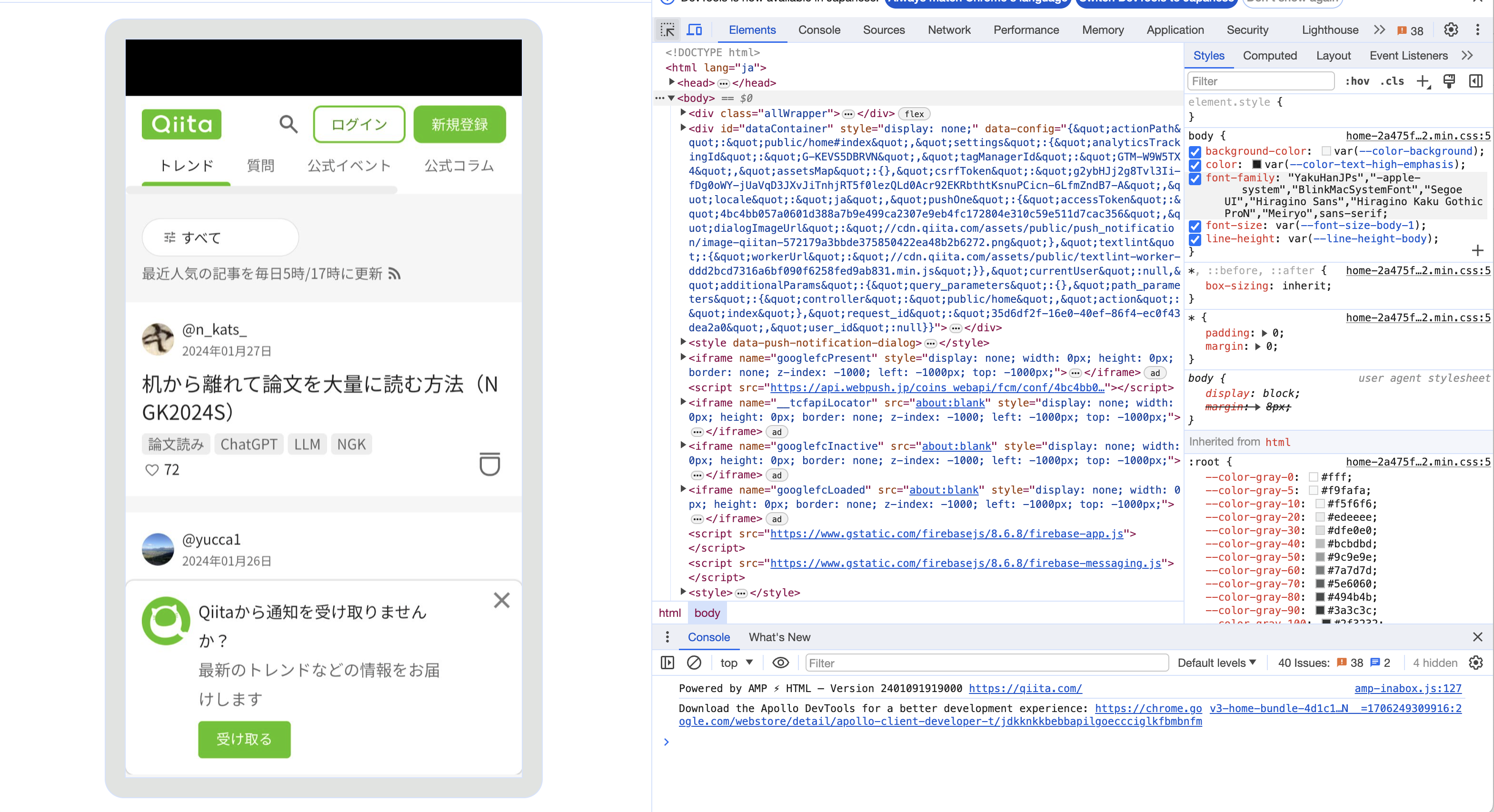Open console settings gear icon

click(1475, 663)
